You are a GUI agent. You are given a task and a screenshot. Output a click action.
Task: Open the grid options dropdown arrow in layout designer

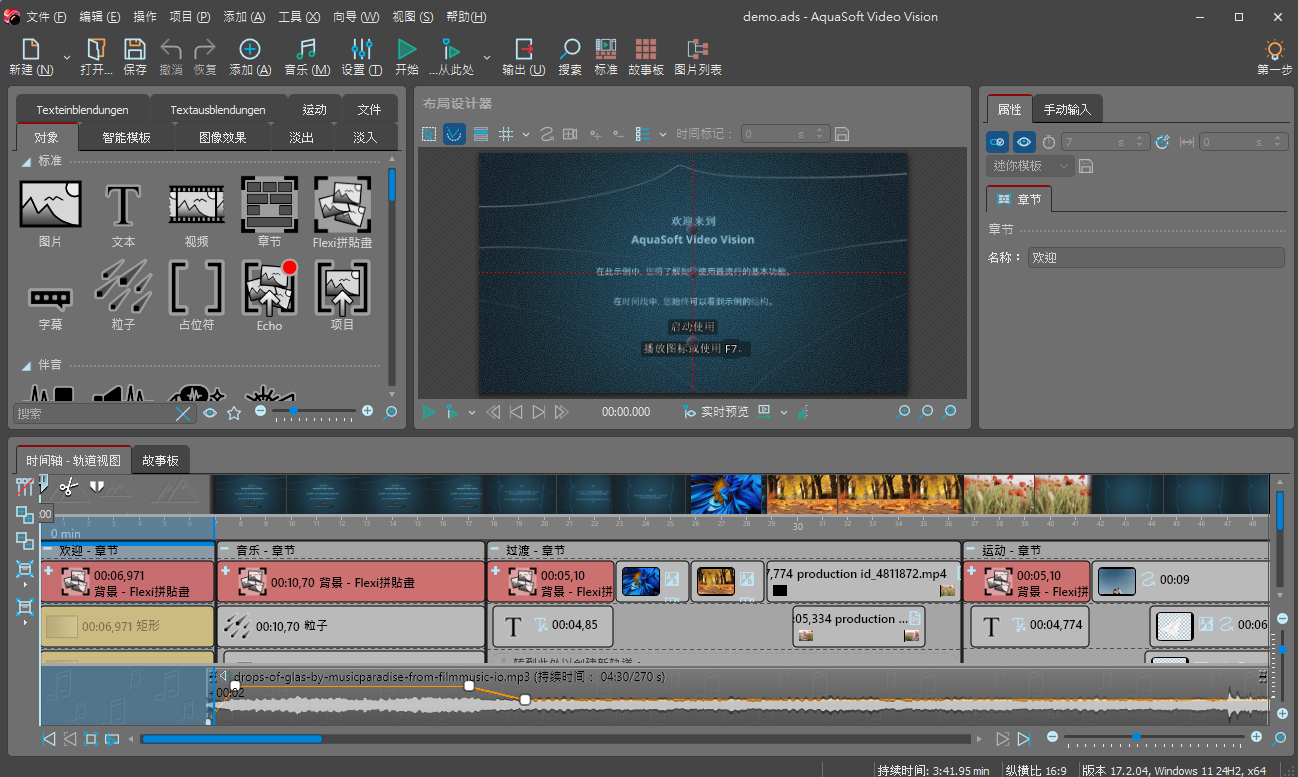click(x=526, y=134)
